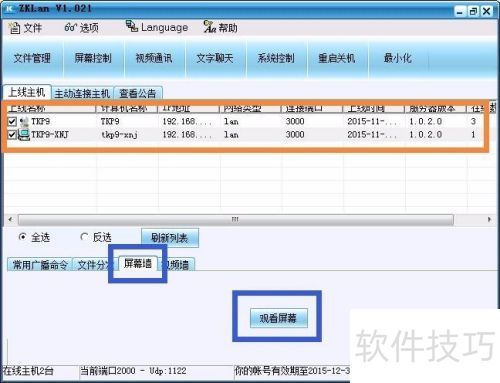The image size is (500, 383).
Task: Uncheck the TKP9 host checkbox
Action: 12,122
